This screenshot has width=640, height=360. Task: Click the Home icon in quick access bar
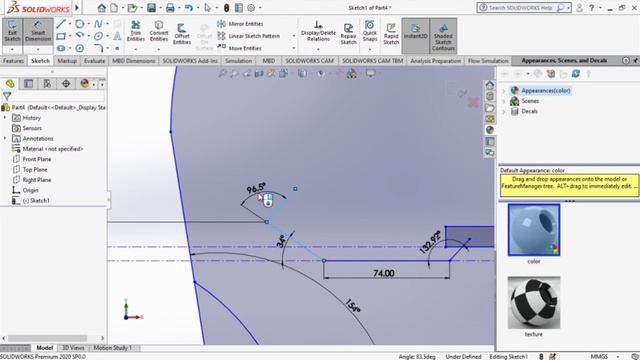(101, 7)
